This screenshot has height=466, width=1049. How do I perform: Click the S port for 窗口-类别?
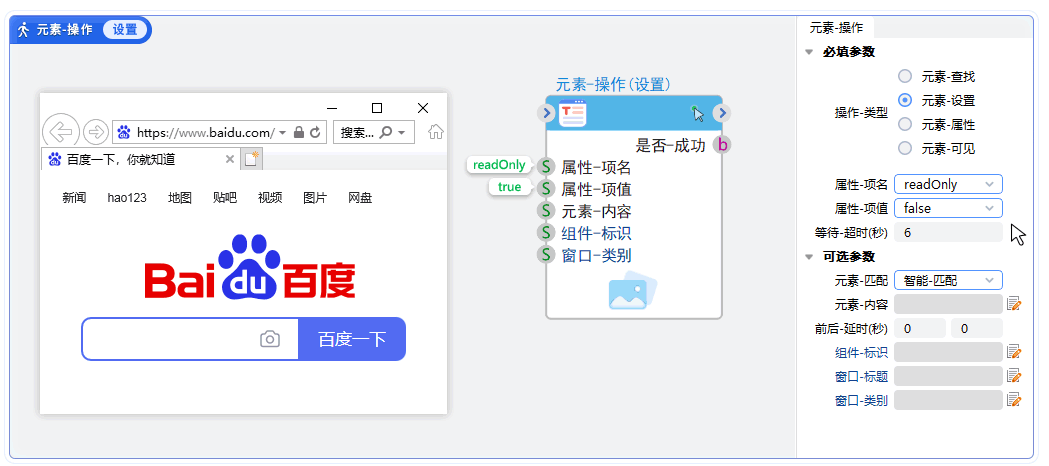(546, 255)
